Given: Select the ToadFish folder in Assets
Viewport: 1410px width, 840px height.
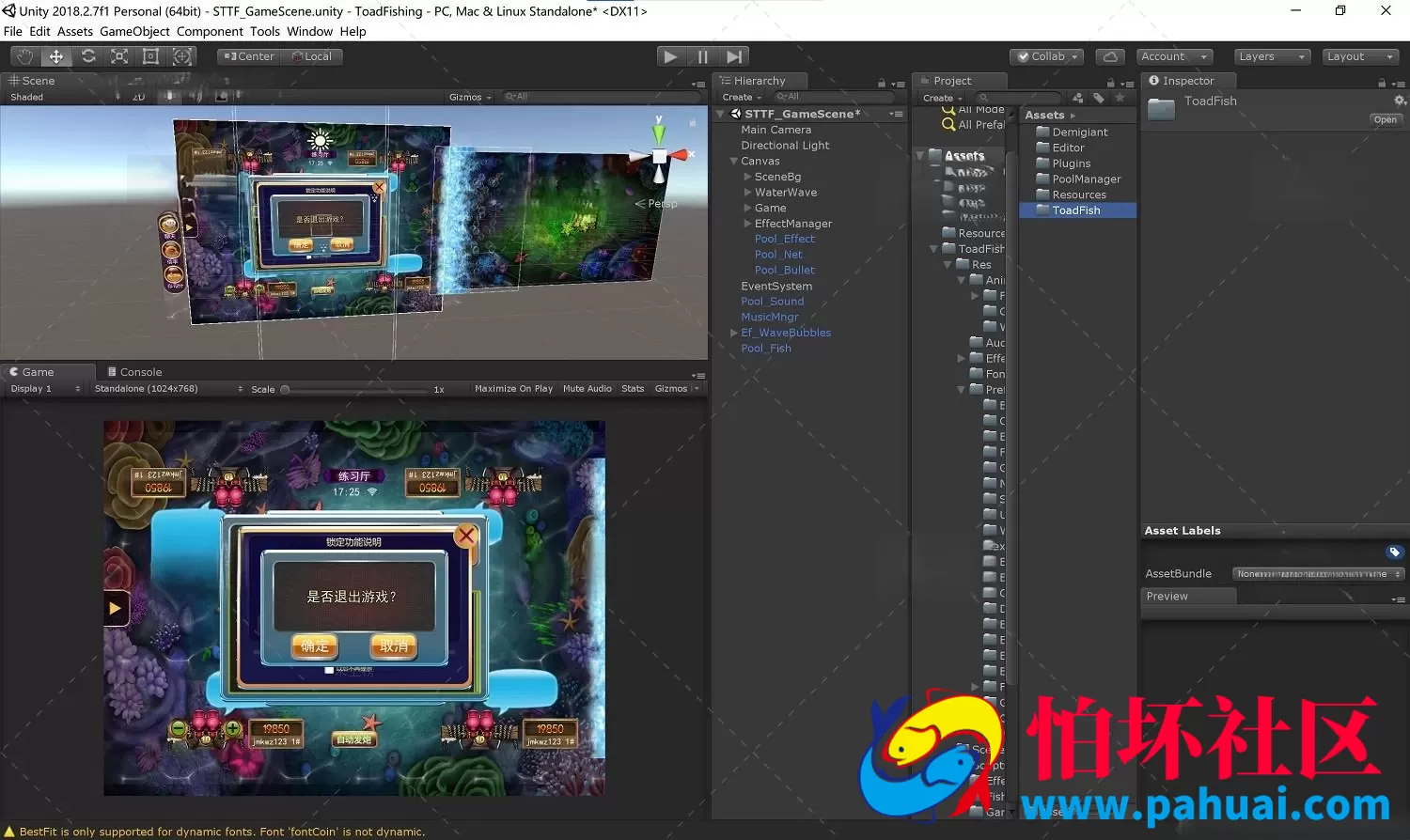Looking at the screenshot, I should [x=1076, y=210].
